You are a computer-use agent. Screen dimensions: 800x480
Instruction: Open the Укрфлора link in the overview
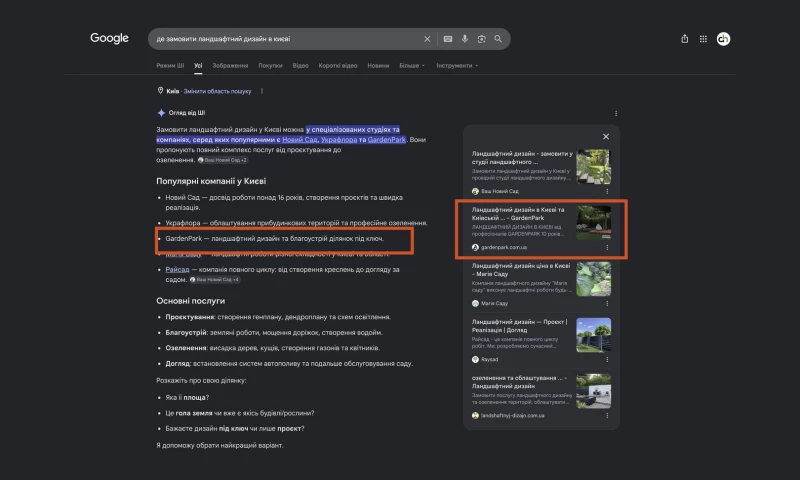click(x=339, y=139)
